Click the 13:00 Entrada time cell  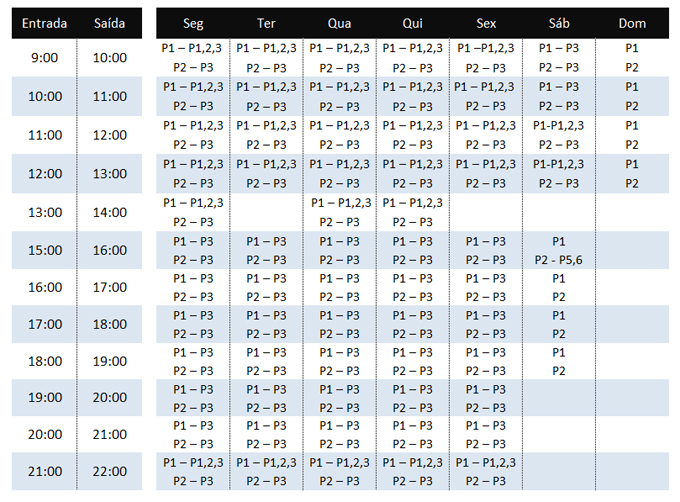click(44, 212)
